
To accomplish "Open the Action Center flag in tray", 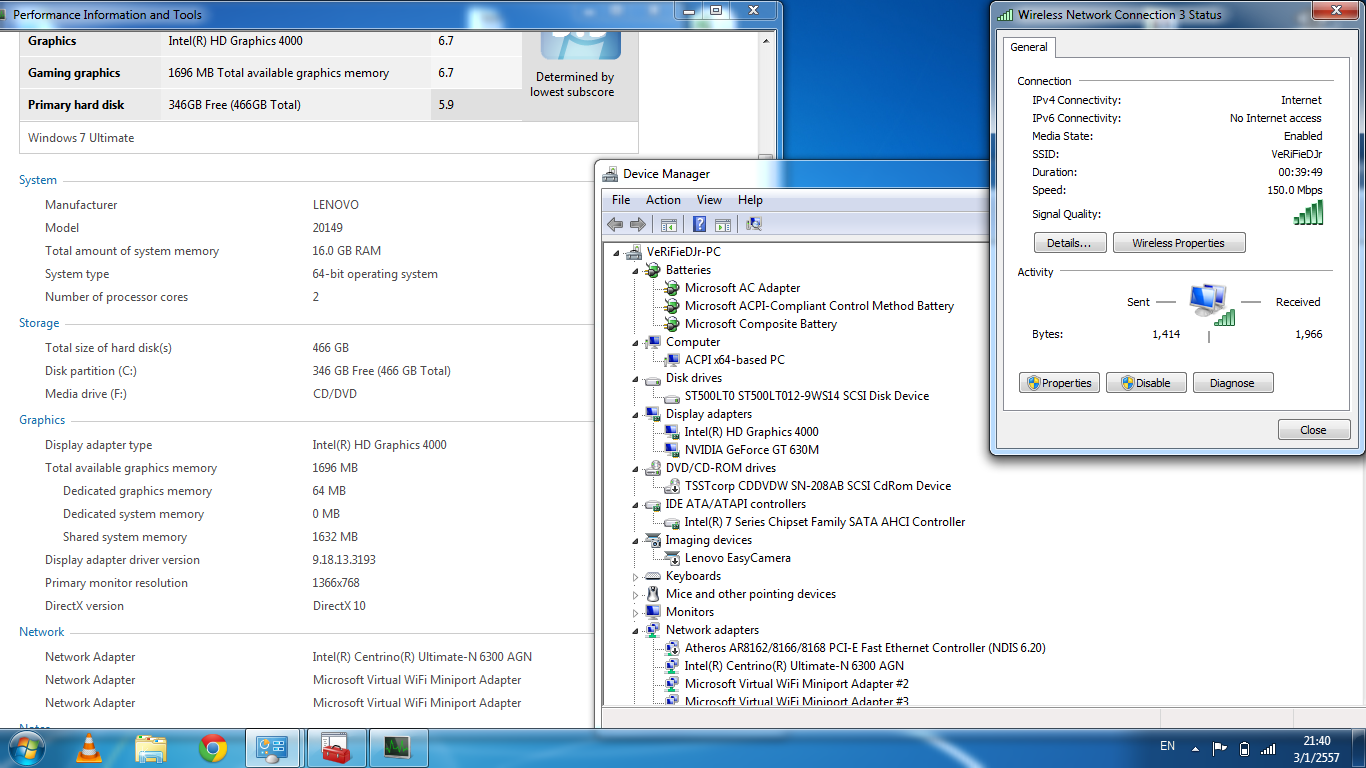I will coord(1220,748).
